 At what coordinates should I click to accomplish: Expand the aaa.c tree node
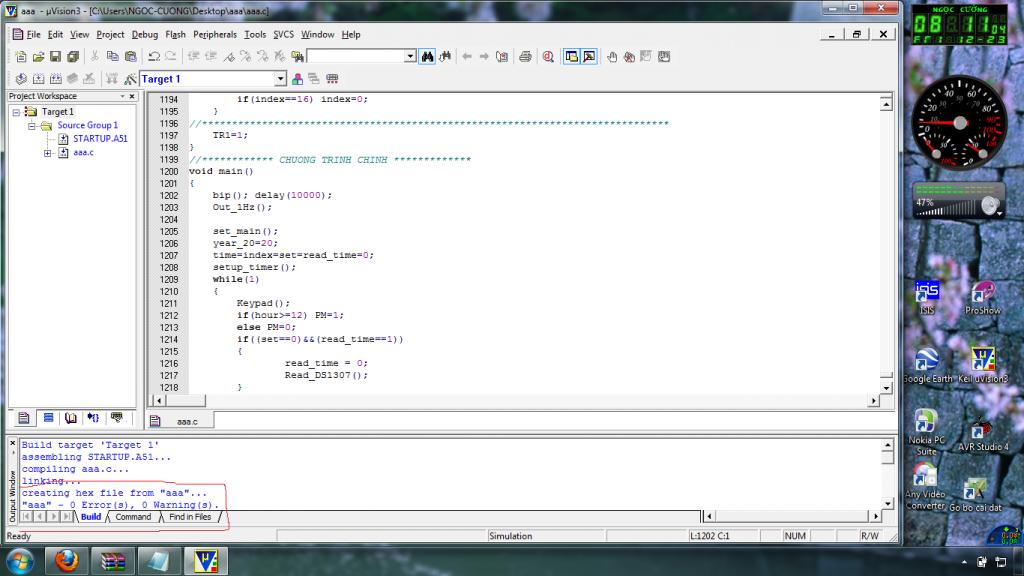pos(48,153)
